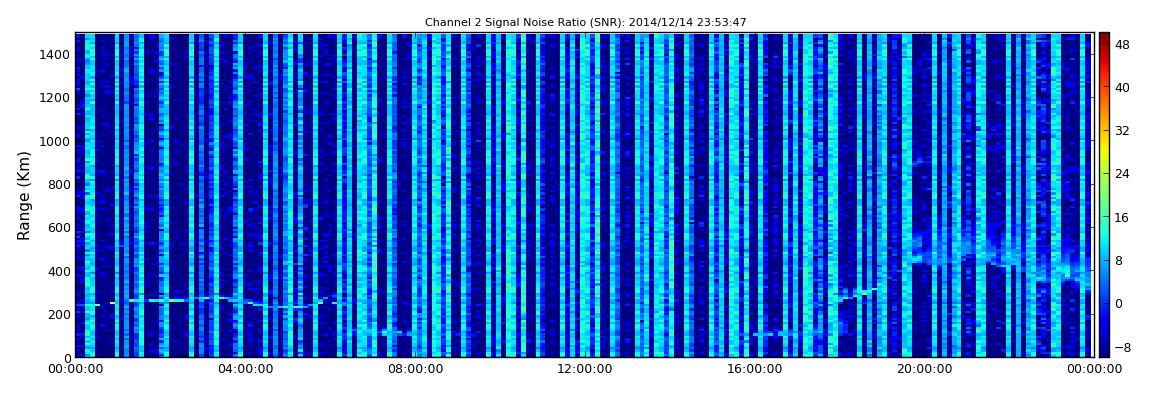Click the 20:00:00 time axis label
This screenshot has width=1150, height=407.
926,370
